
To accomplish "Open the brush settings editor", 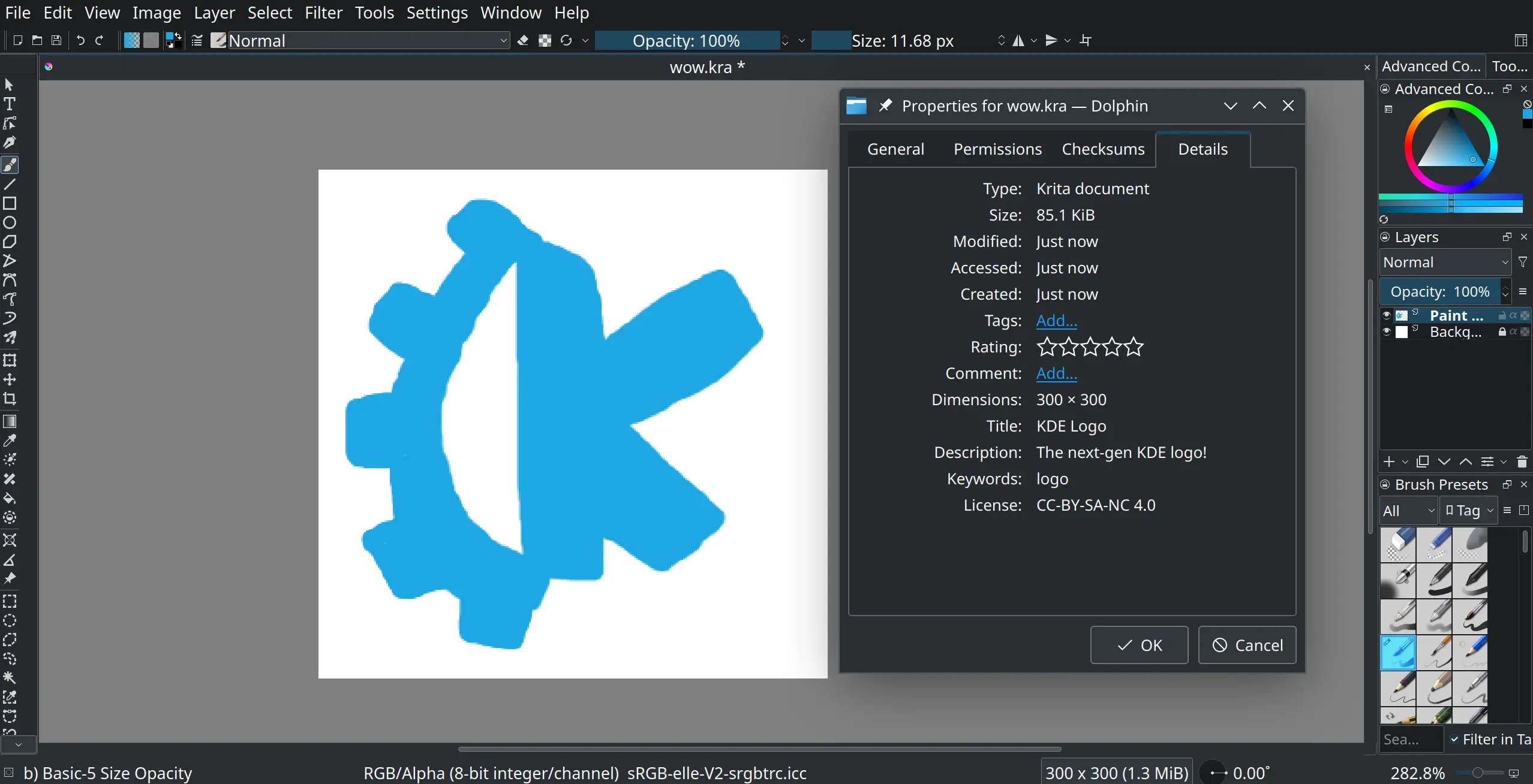I will click(196, 40).
